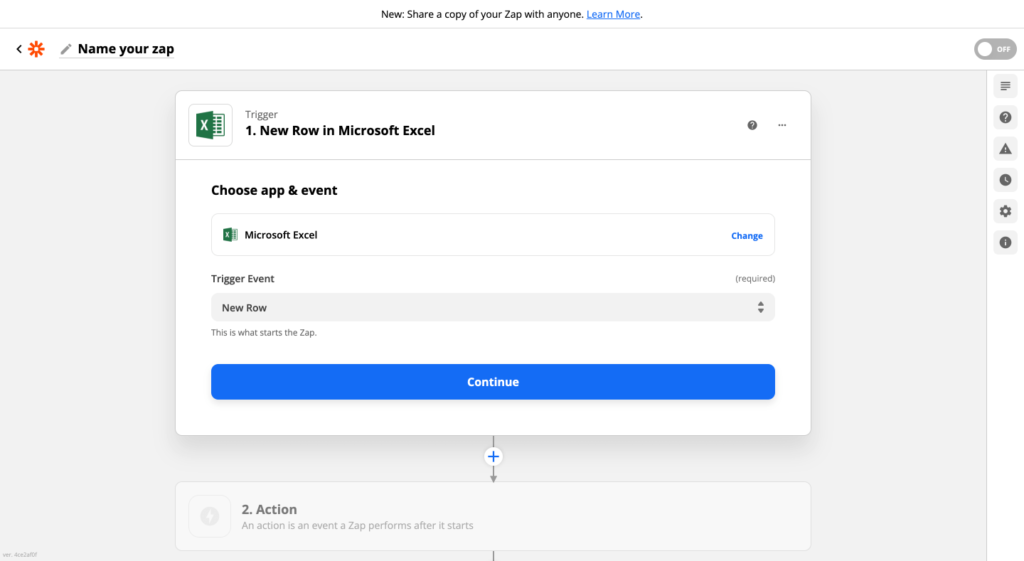Click the Excel icon in trigger header
Screen dimensions: 1024x561
click(210, 125)
